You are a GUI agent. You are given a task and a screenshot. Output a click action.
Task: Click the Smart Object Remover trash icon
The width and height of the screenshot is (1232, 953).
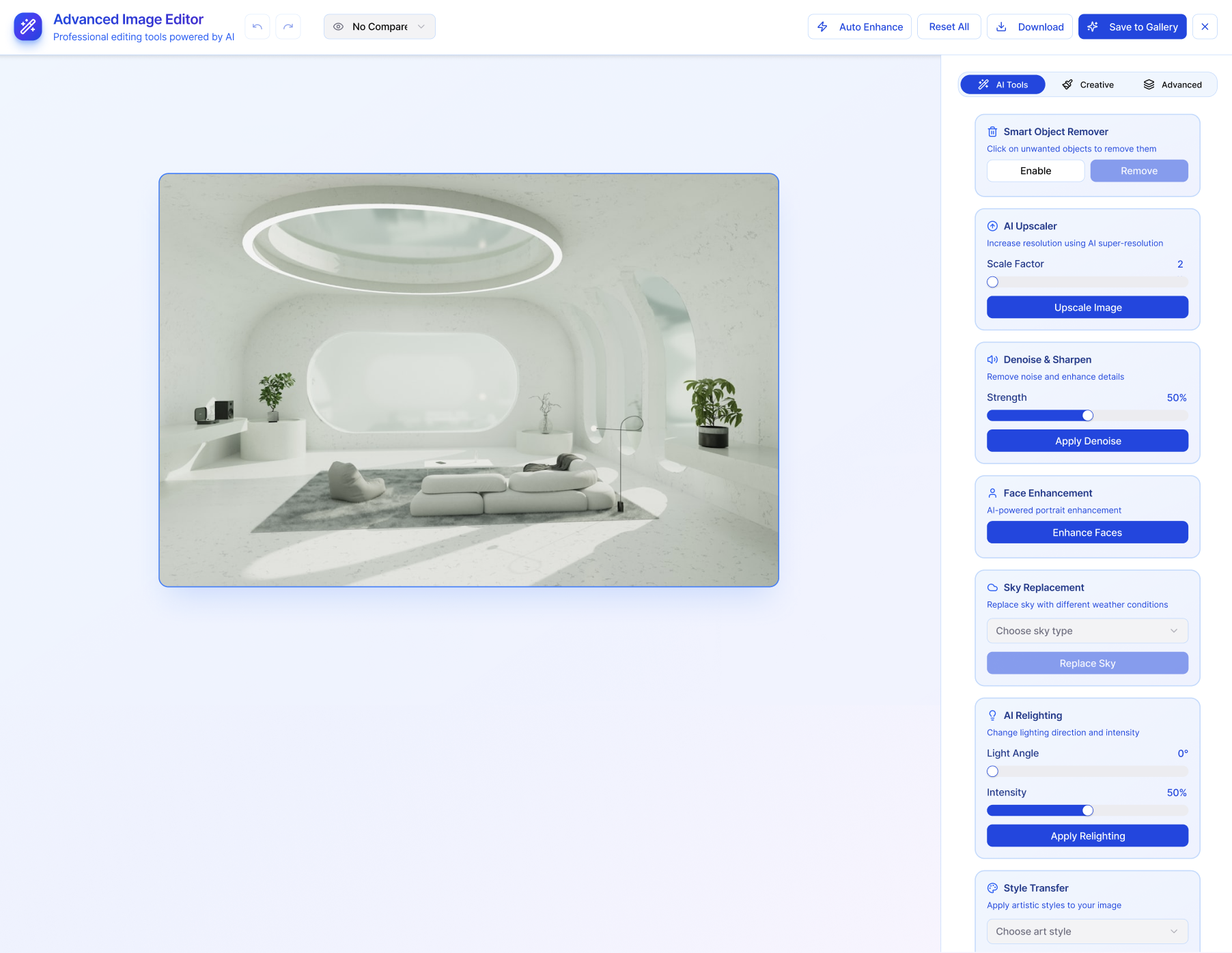(x=992, y=132)
